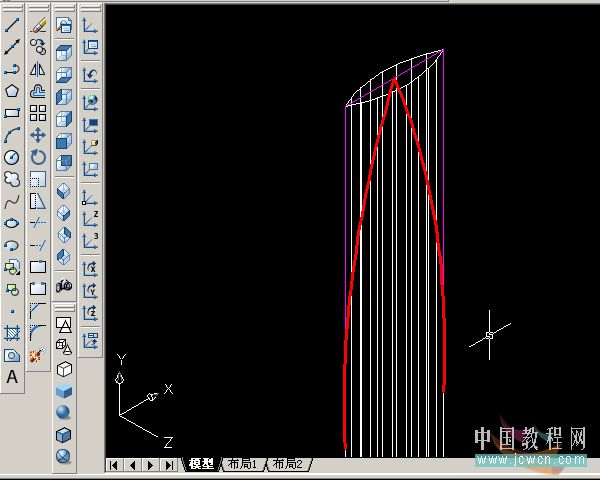
Task: Select the Circle tool
Action: [x=12, y=157]
